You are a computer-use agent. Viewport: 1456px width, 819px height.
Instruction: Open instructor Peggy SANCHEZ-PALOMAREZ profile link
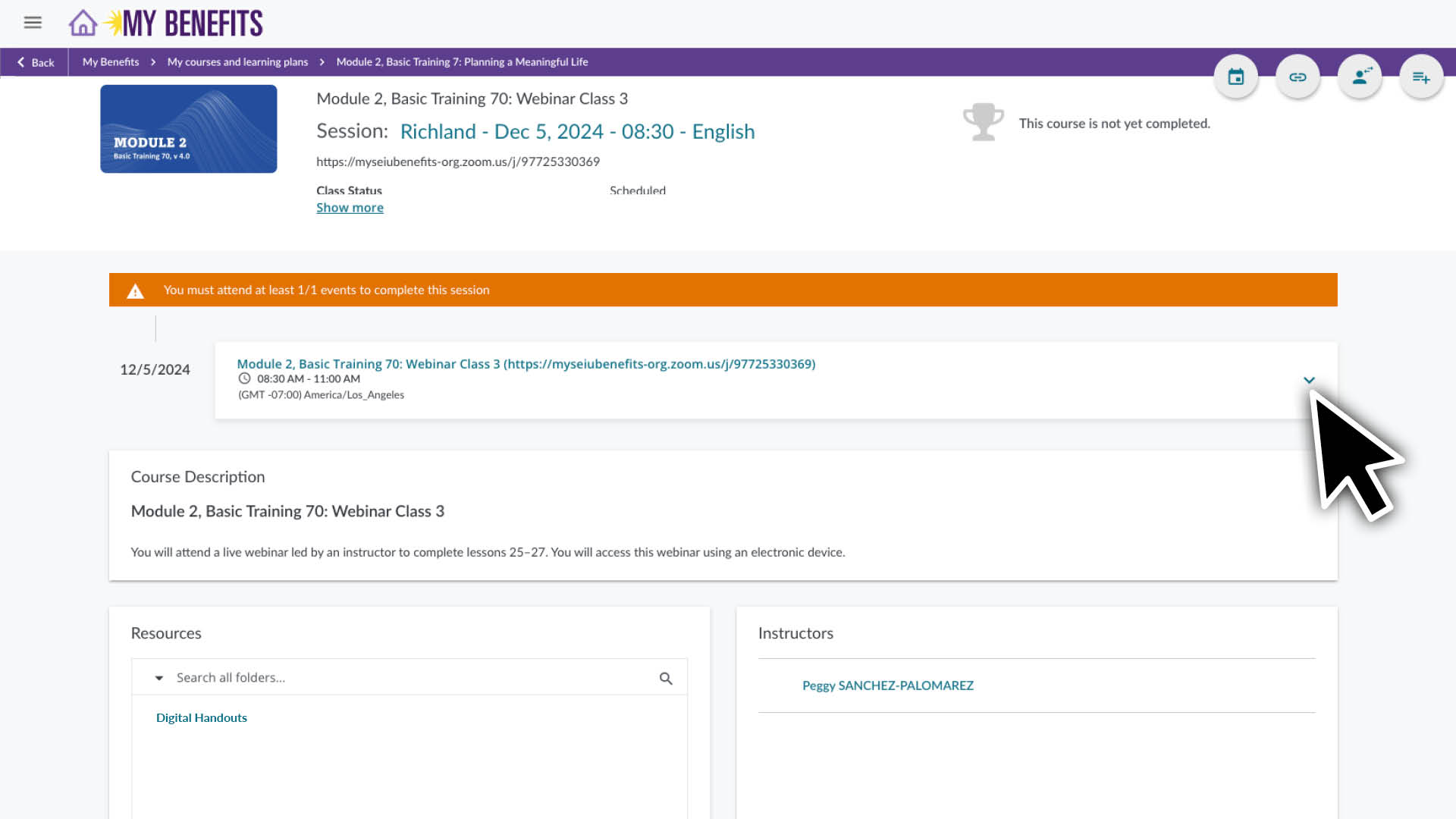887,686
